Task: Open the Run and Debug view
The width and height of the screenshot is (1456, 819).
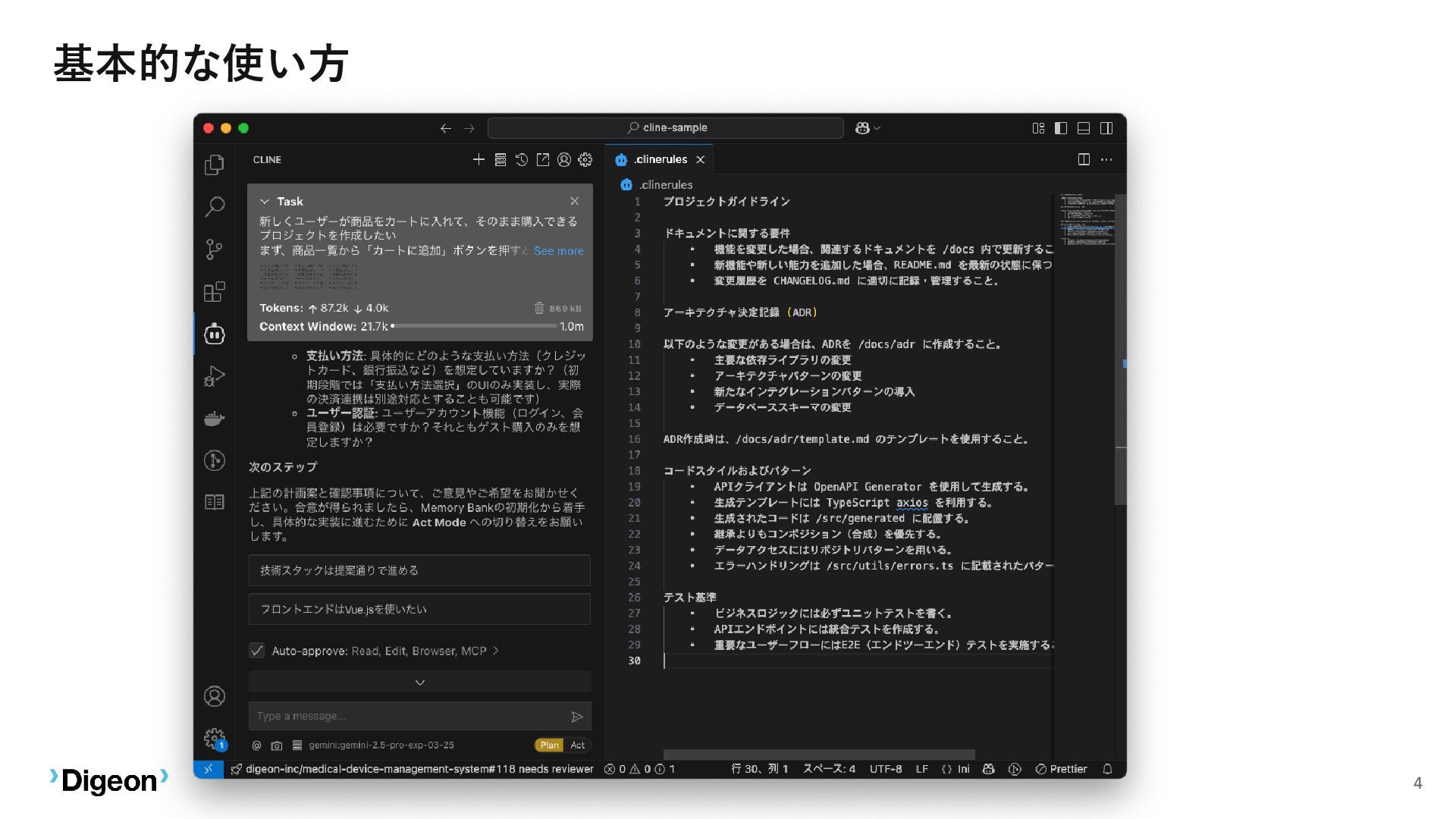Action: click(215, 376)
